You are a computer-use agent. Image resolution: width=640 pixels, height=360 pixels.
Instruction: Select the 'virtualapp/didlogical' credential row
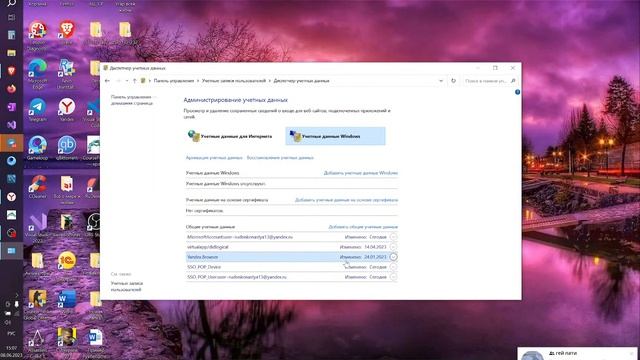click(x=291, y=247)
